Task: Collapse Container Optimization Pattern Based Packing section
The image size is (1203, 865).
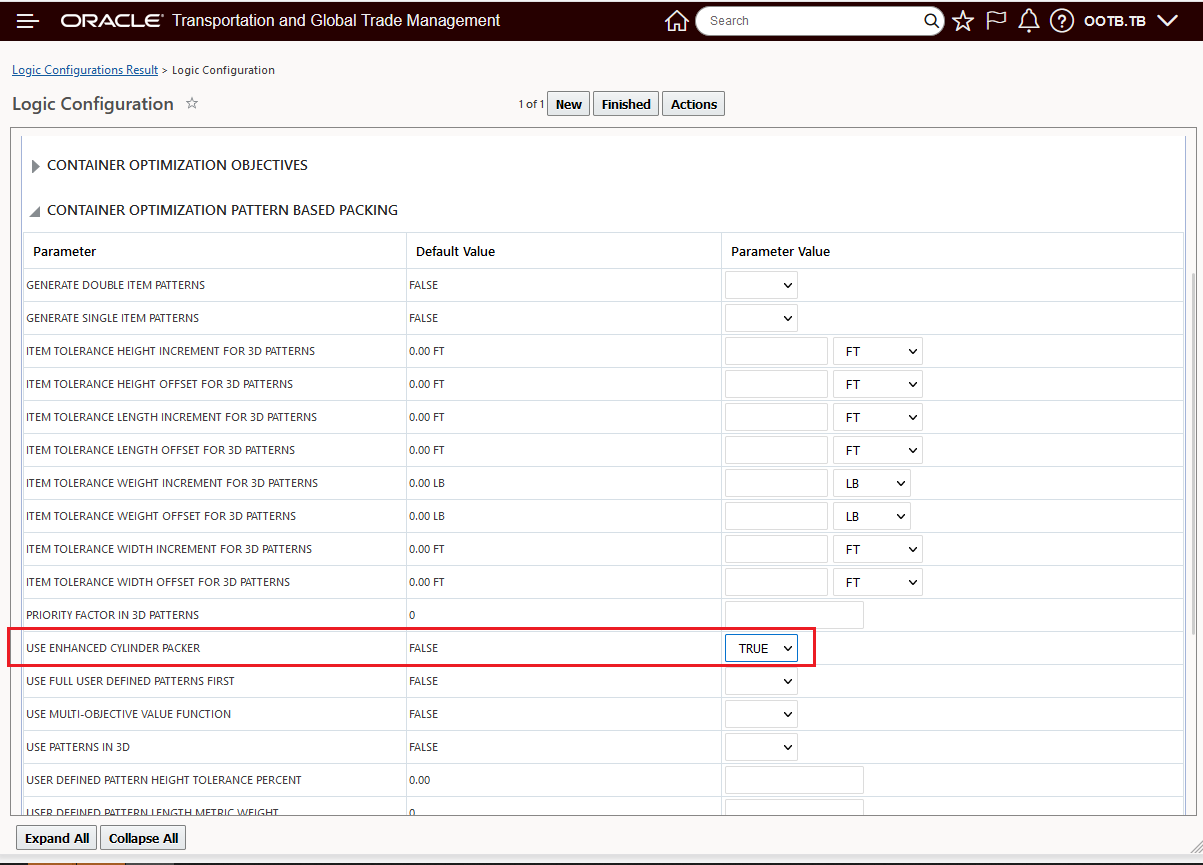Action: (36, 211)
